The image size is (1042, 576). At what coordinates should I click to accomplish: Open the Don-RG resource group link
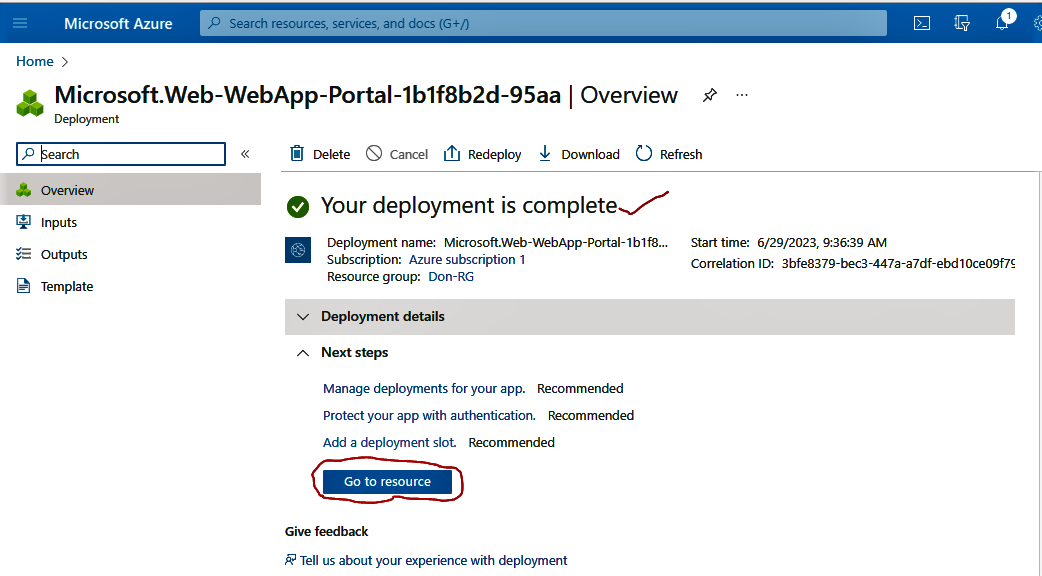(x=451, y=276)
